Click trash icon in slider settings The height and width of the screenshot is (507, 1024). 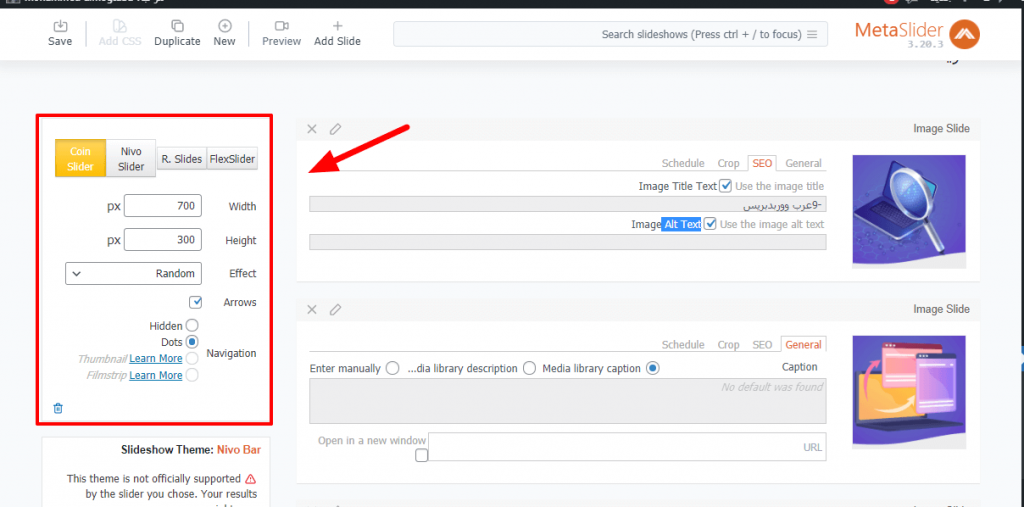[58, 408]
